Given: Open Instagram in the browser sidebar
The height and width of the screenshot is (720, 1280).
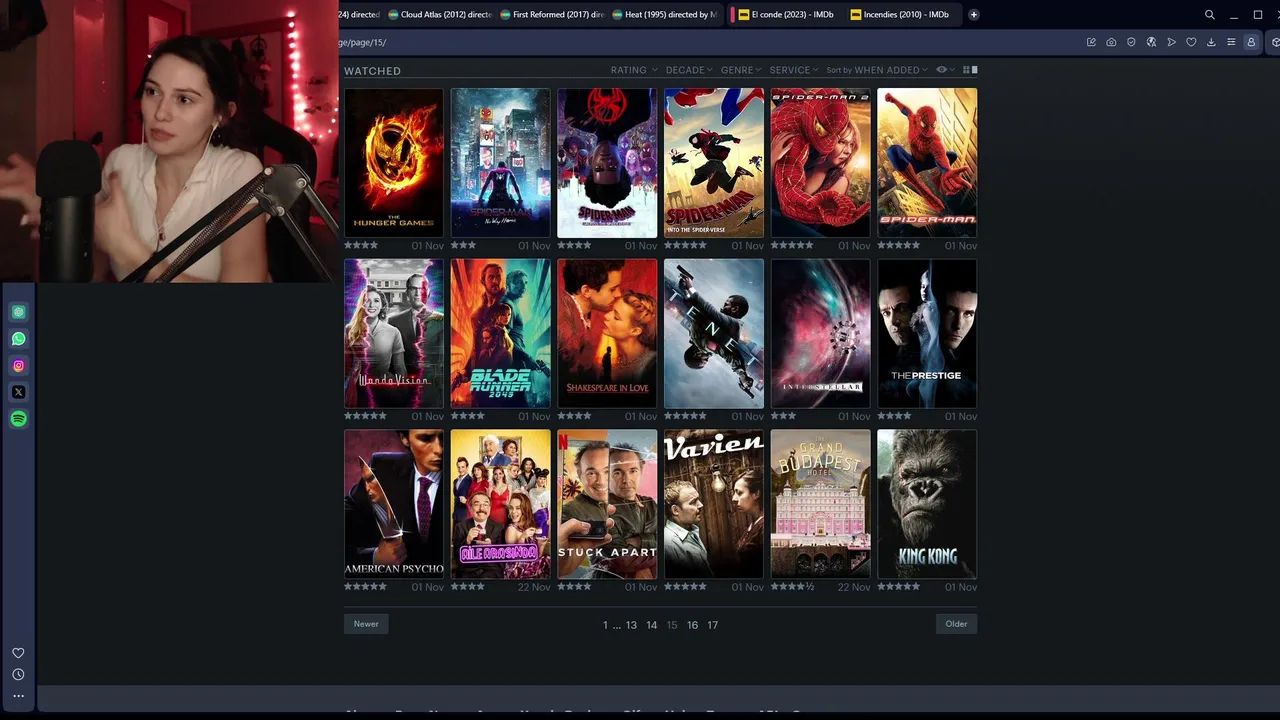Looking at the screenshot, I should 18,366.
